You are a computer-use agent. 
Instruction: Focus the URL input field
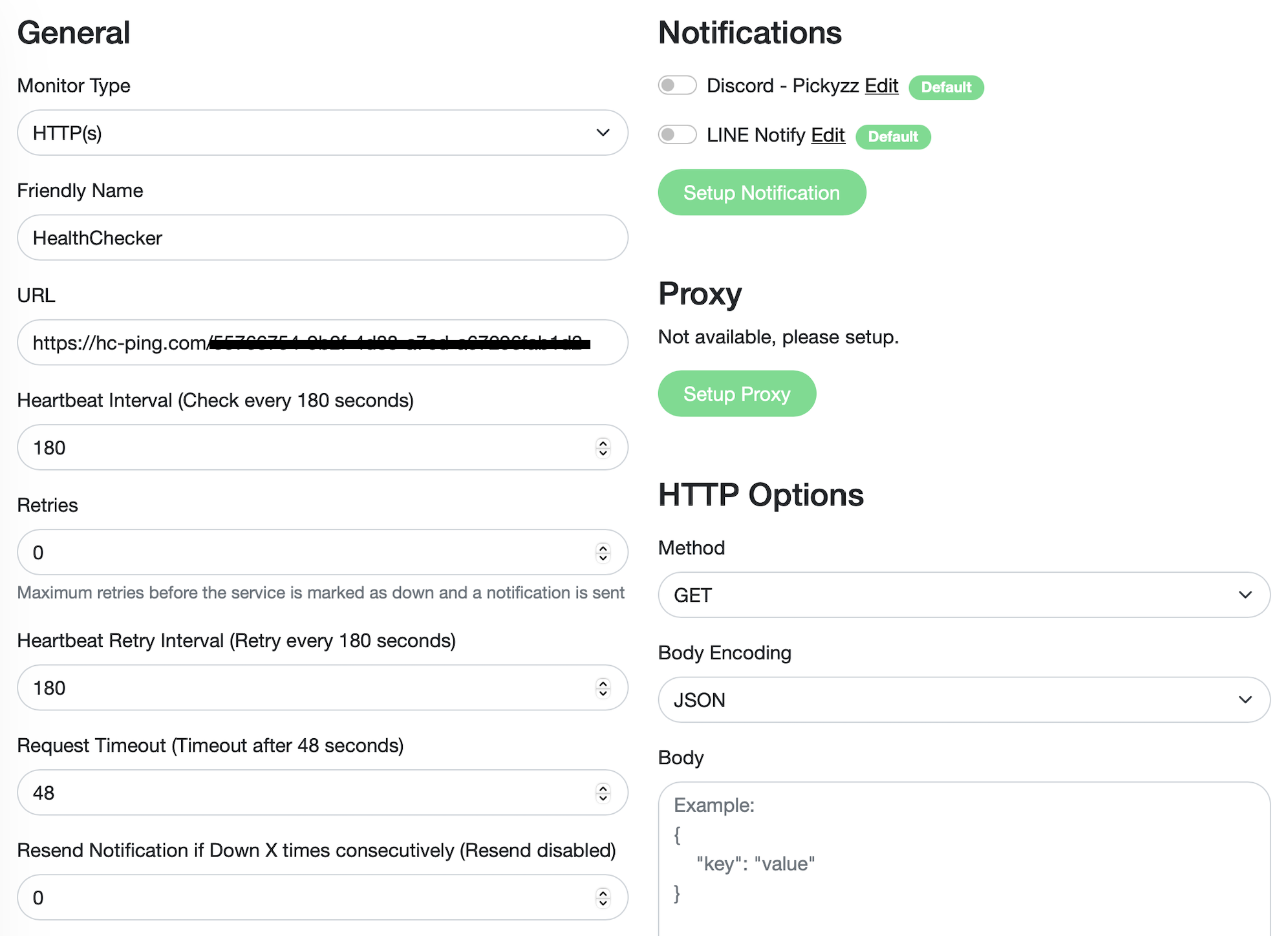(322, 343)
